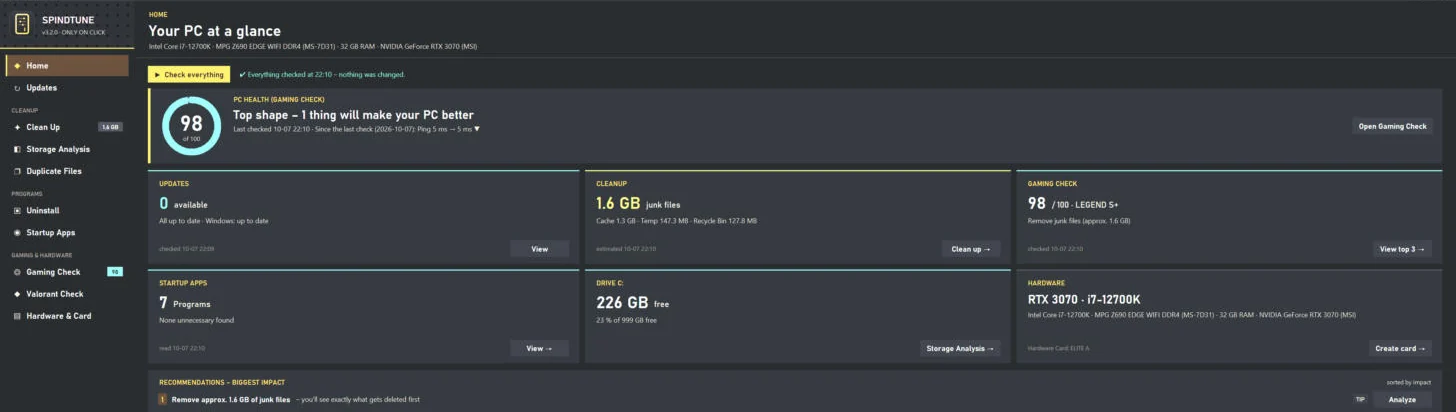
Task: Click the Home diamond icon in sidebar
Action: pyautogui.click(x=17, y=66)
